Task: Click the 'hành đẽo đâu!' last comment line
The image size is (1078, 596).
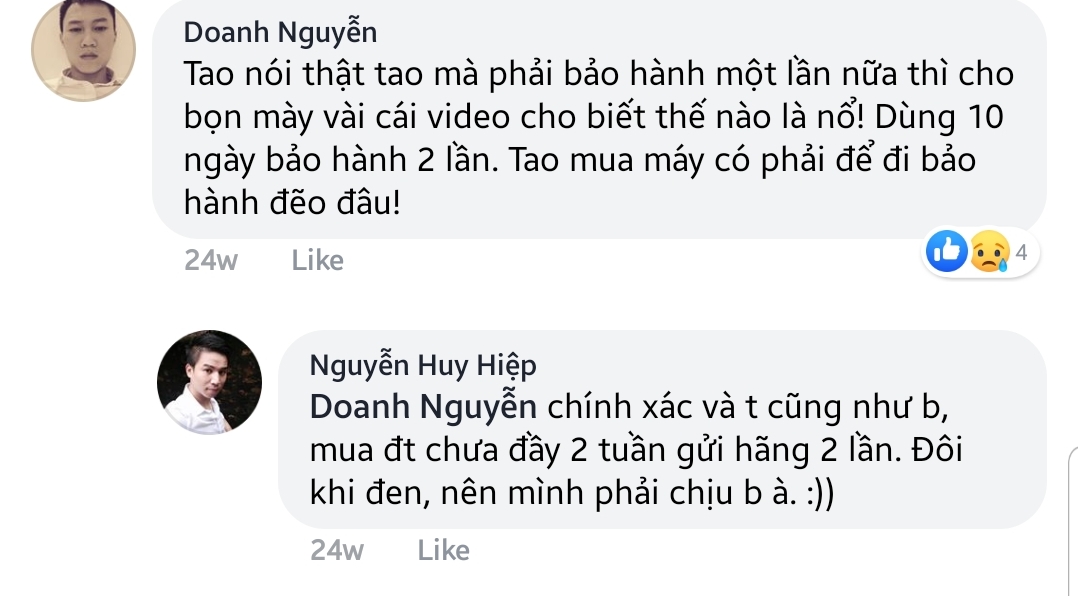Action: (292, 203)
